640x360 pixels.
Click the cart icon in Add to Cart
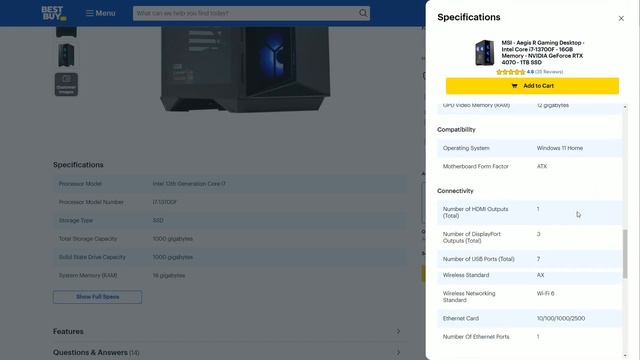pos(514,86)
